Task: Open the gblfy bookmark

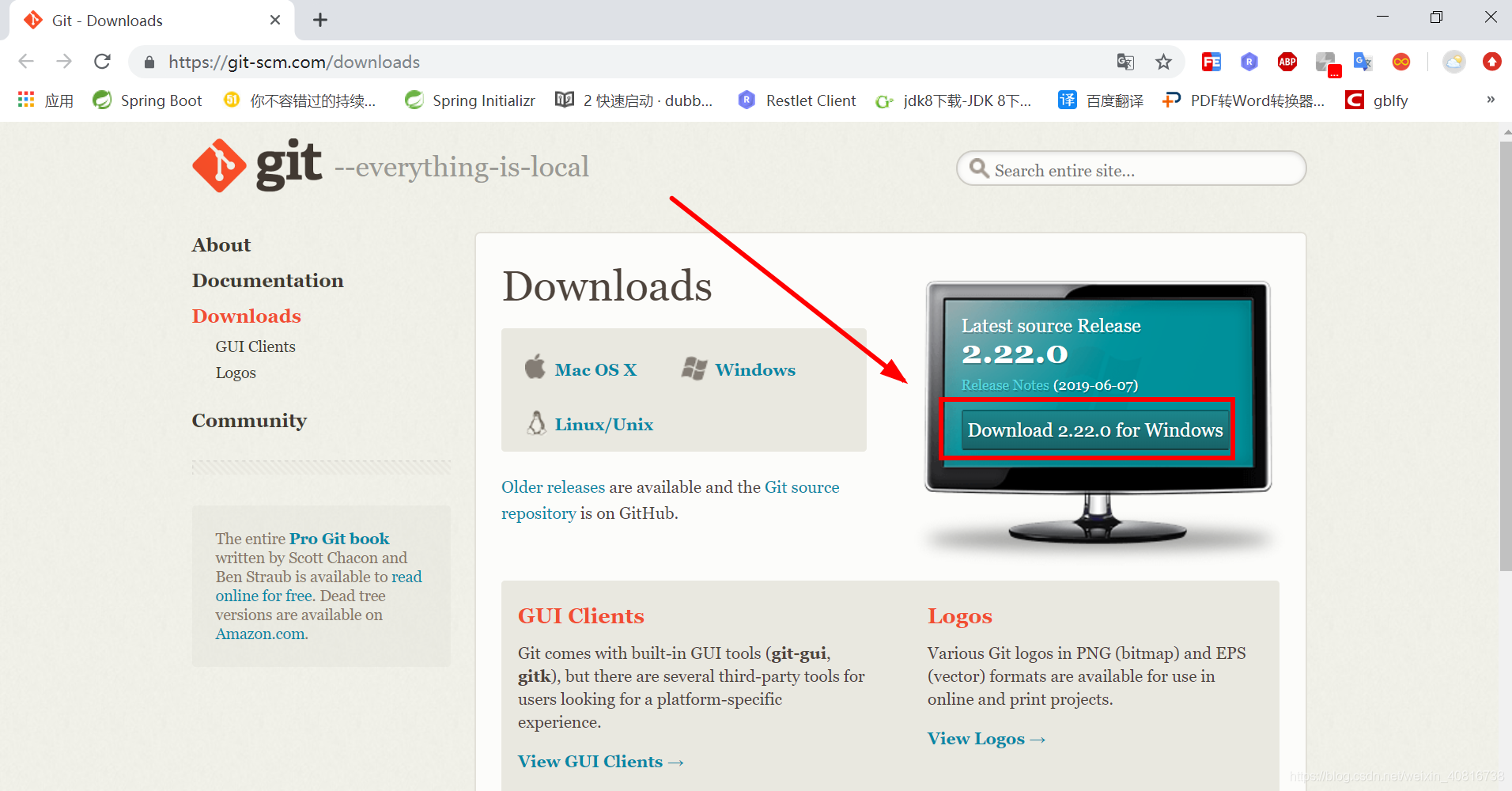Action: (1377, 100)
